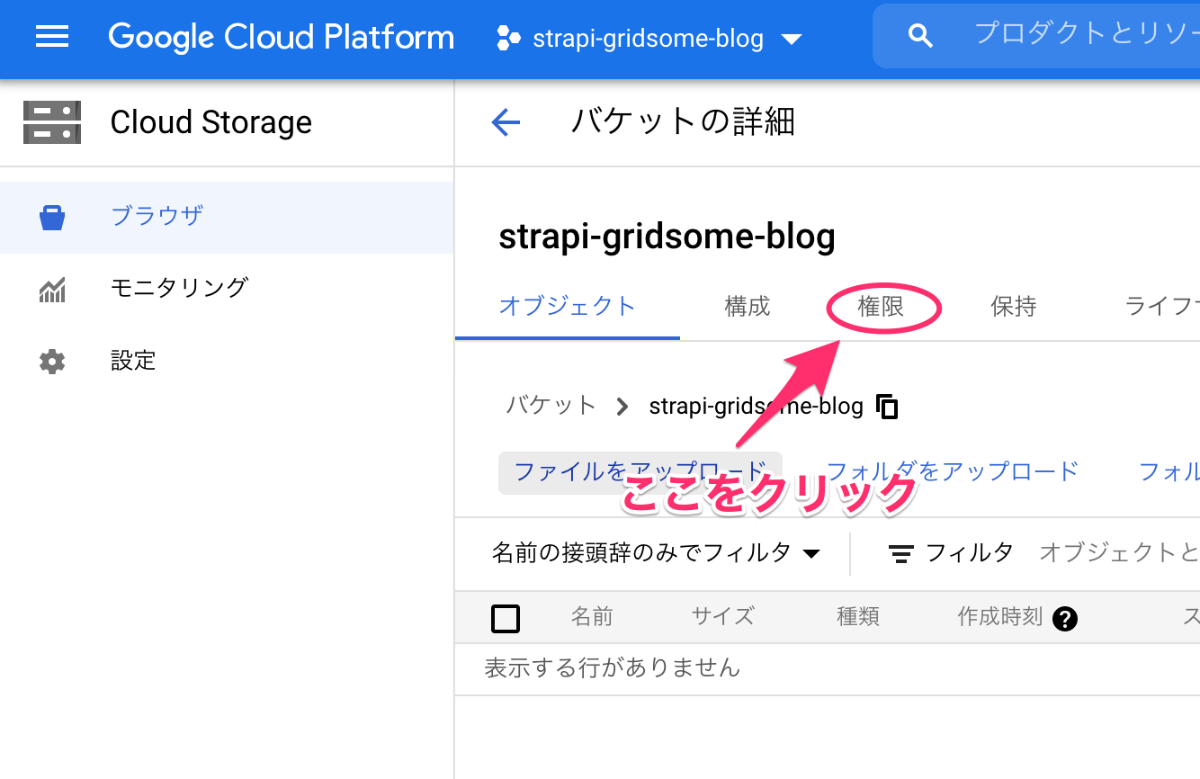Open the 名前の接頭辞のみでフィルタ dropdown
Image resolution: width=1200 pixels, height=779 pixels.
656,553
